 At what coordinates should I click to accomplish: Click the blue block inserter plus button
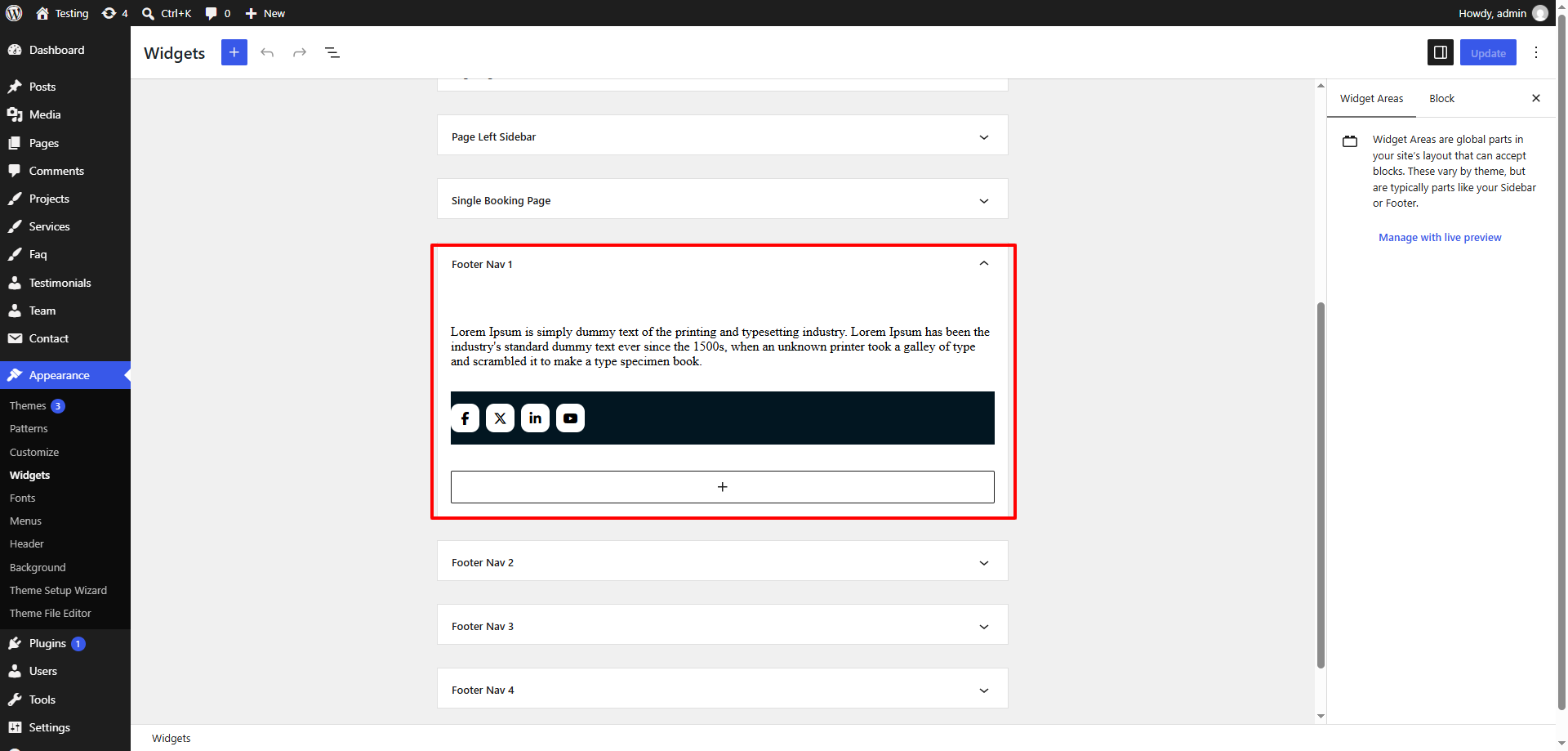[234, 52]
